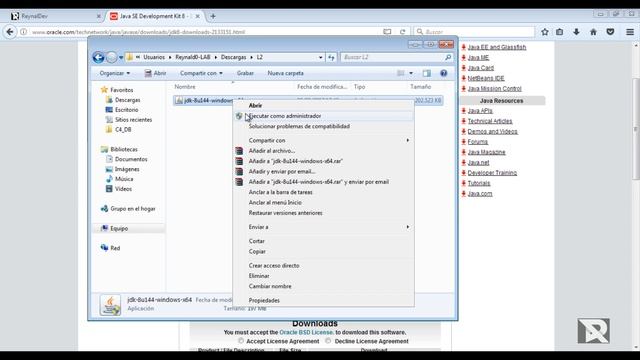Click the Buscar L2 search field
This screenshot has width=640, height=360.
396,58
